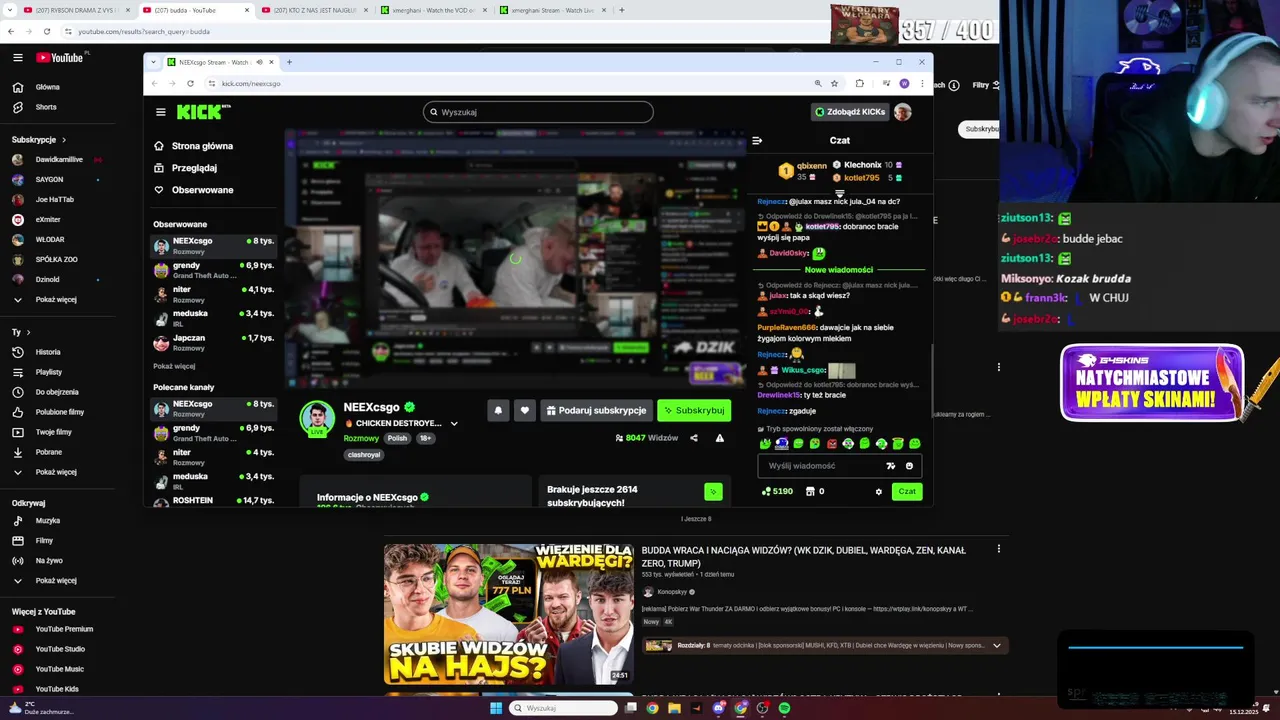Image resolution: width=1280 pixels, height=720 pixels.
Task: Select Japczan in followed channels
Action: point(213,342)
